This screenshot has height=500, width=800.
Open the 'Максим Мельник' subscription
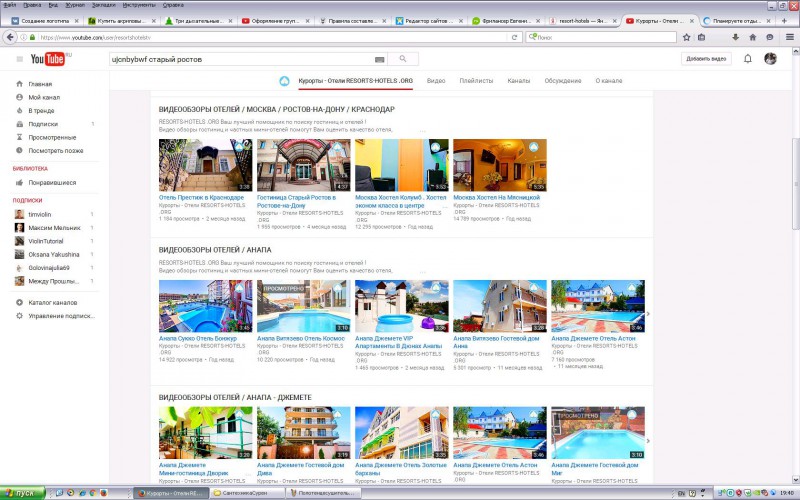[54, 228]
